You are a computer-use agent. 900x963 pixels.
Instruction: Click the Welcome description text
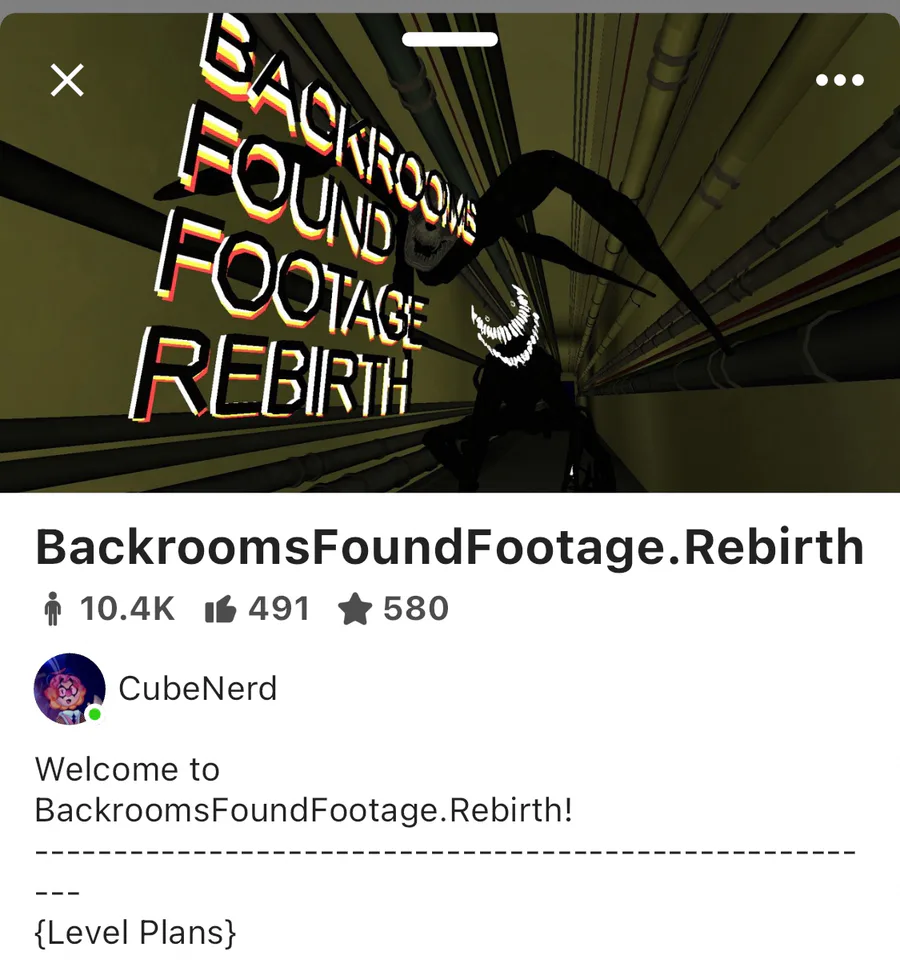[304, 790]
